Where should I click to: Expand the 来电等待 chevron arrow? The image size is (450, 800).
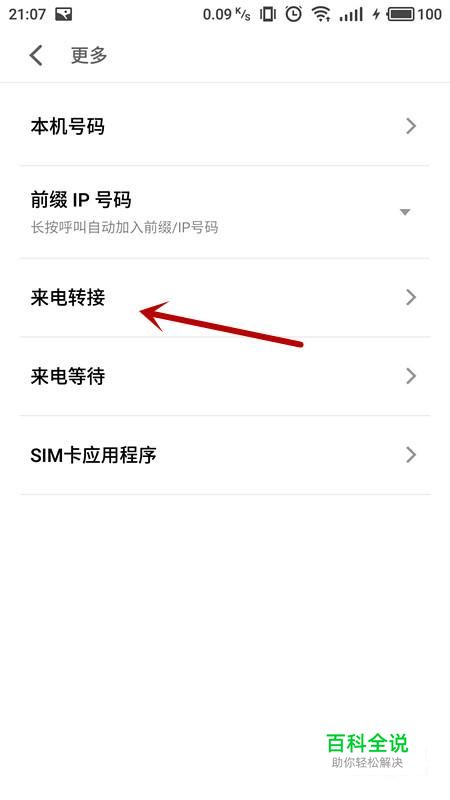(411, 376)
